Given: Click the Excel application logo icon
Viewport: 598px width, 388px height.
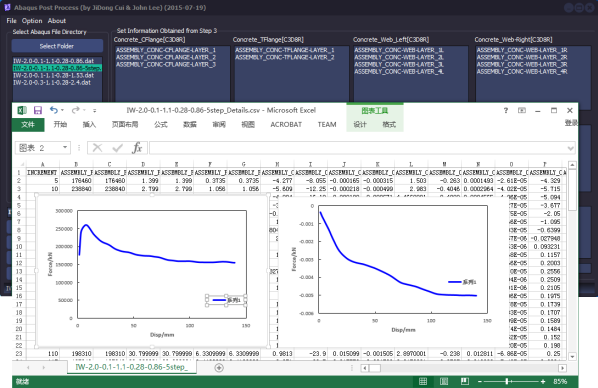Looking at the screenshot, I should coord(22,111).
